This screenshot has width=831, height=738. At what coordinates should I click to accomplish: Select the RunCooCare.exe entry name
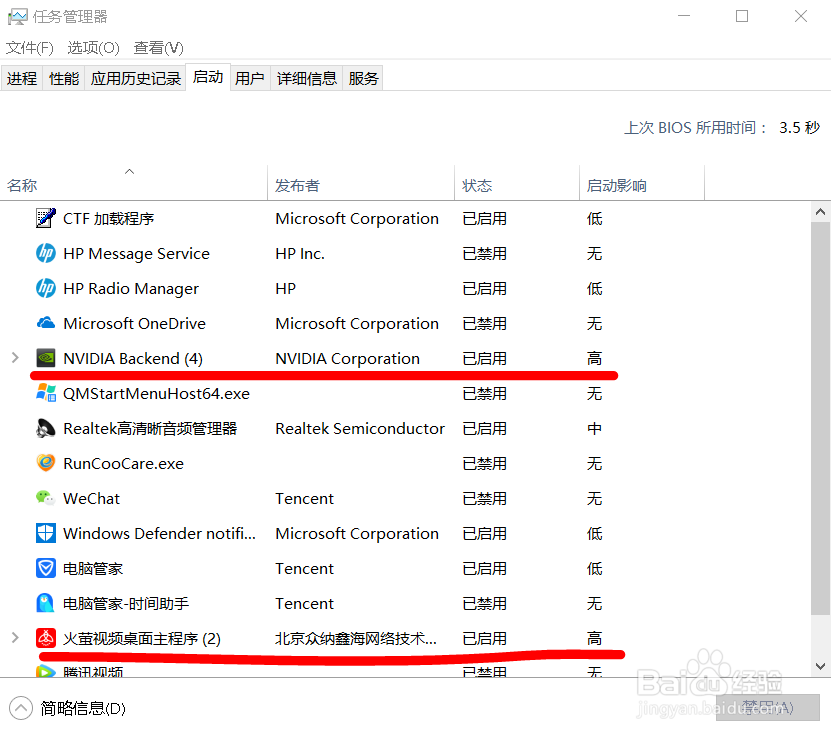123,464
